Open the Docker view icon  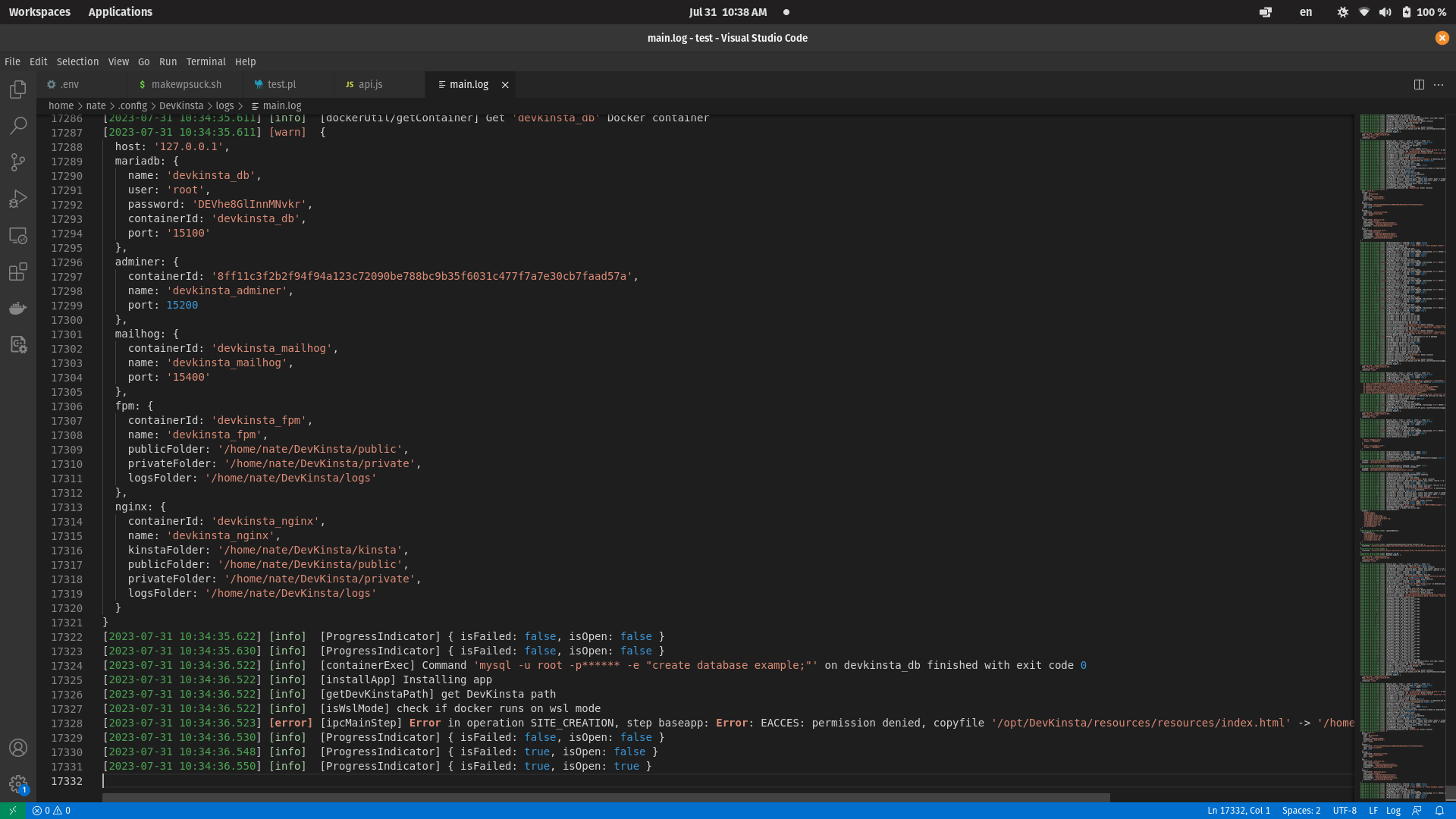pyautogui.click(x=18, y=308)
